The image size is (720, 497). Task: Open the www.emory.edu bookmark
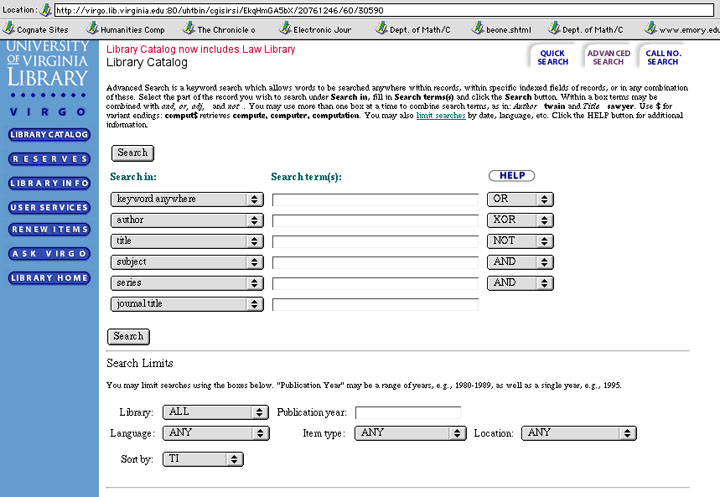(x=681, y=29)
